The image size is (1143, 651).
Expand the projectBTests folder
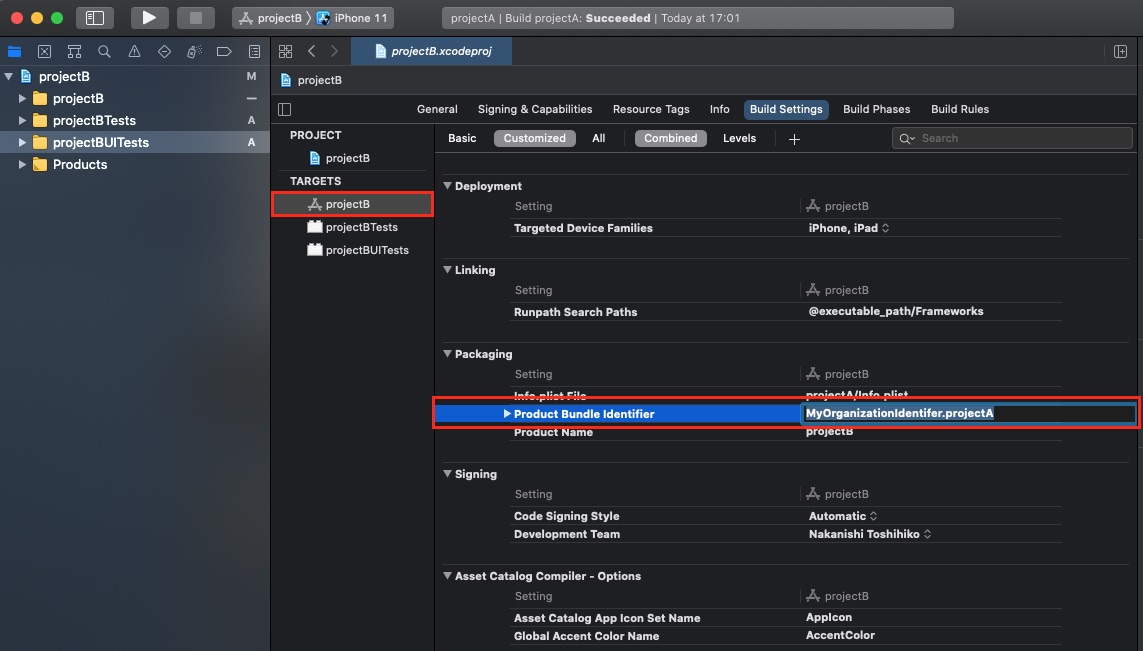22,120
